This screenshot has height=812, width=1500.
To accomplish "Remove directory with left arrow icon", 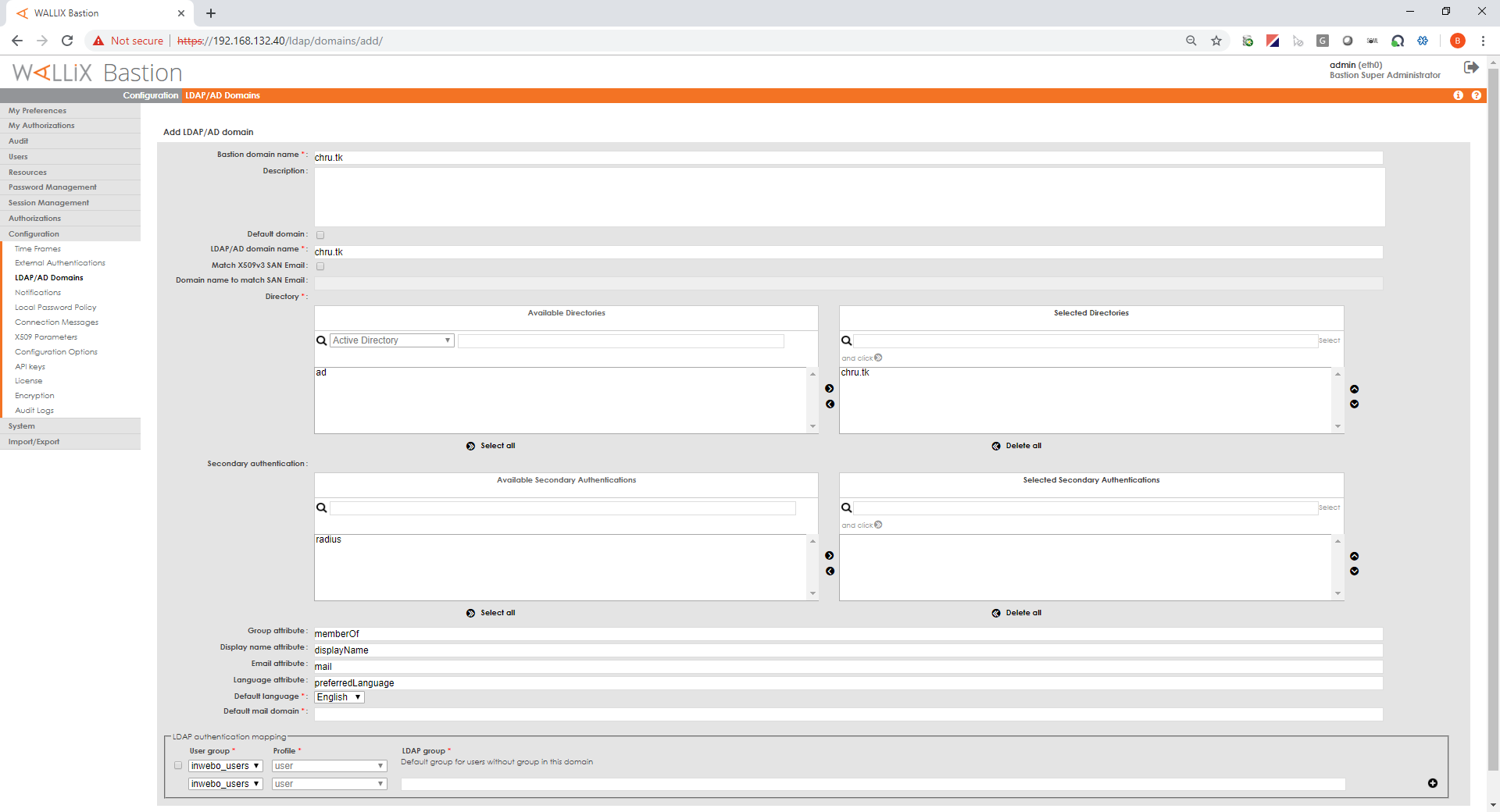I will point(830,404).
